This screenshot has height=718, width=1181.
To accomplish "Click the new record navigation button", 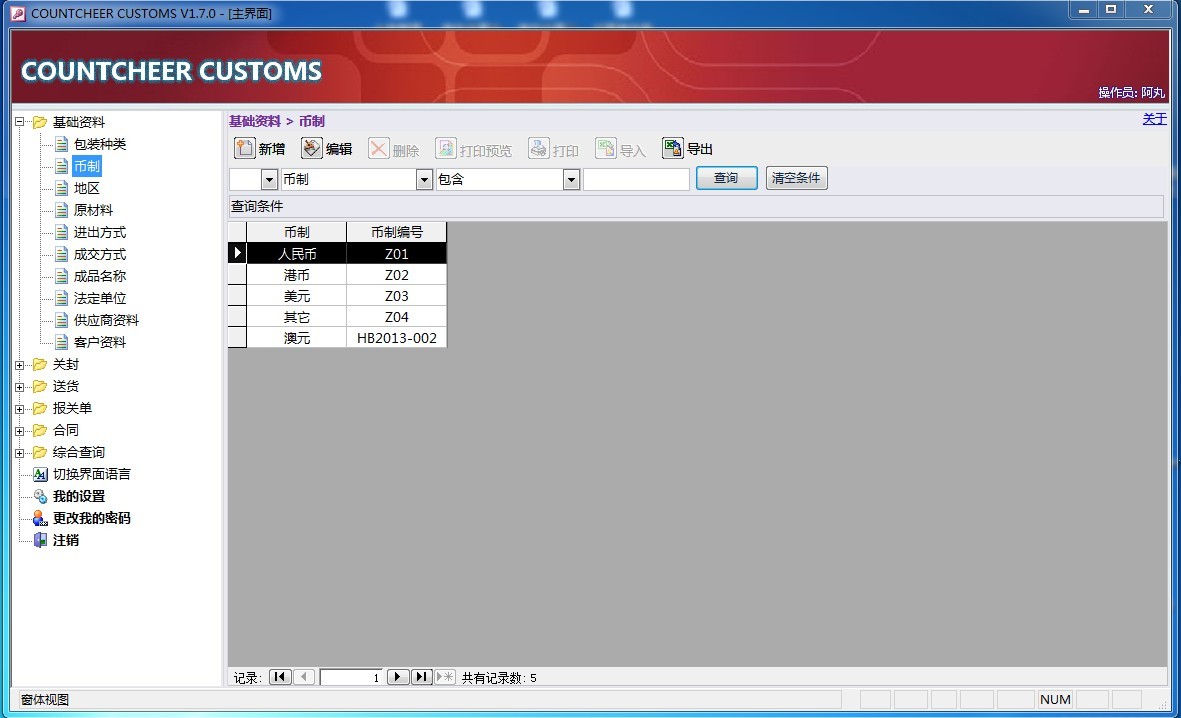I will pyautogui.click(x=446, y=677).
